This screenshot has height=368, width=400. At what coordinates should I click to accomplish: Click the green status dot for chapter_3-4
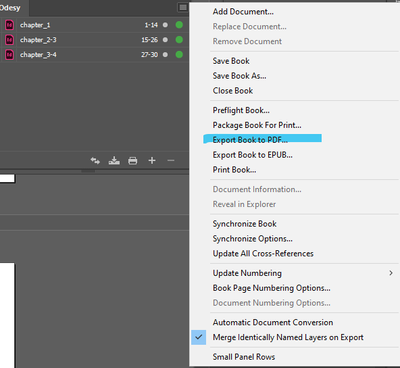click(x=179, y=54)
